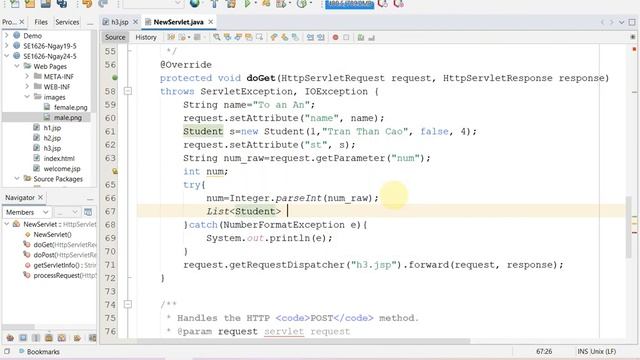The image size is (640, 360).
Task: Close the Navigator panel
Action: 40,198
